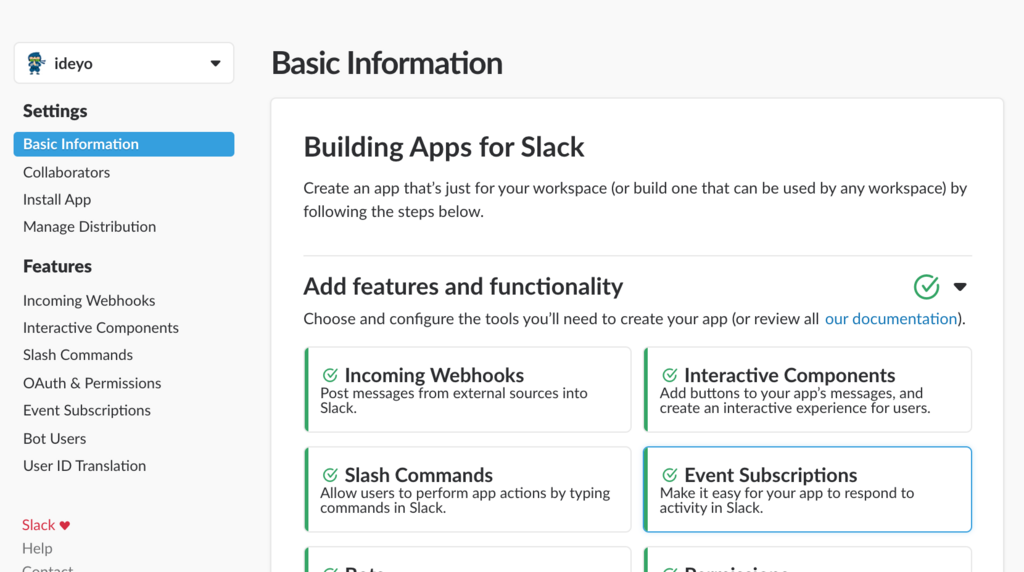
Task: Open the Interactive Components card
Action: pos(807,390)
